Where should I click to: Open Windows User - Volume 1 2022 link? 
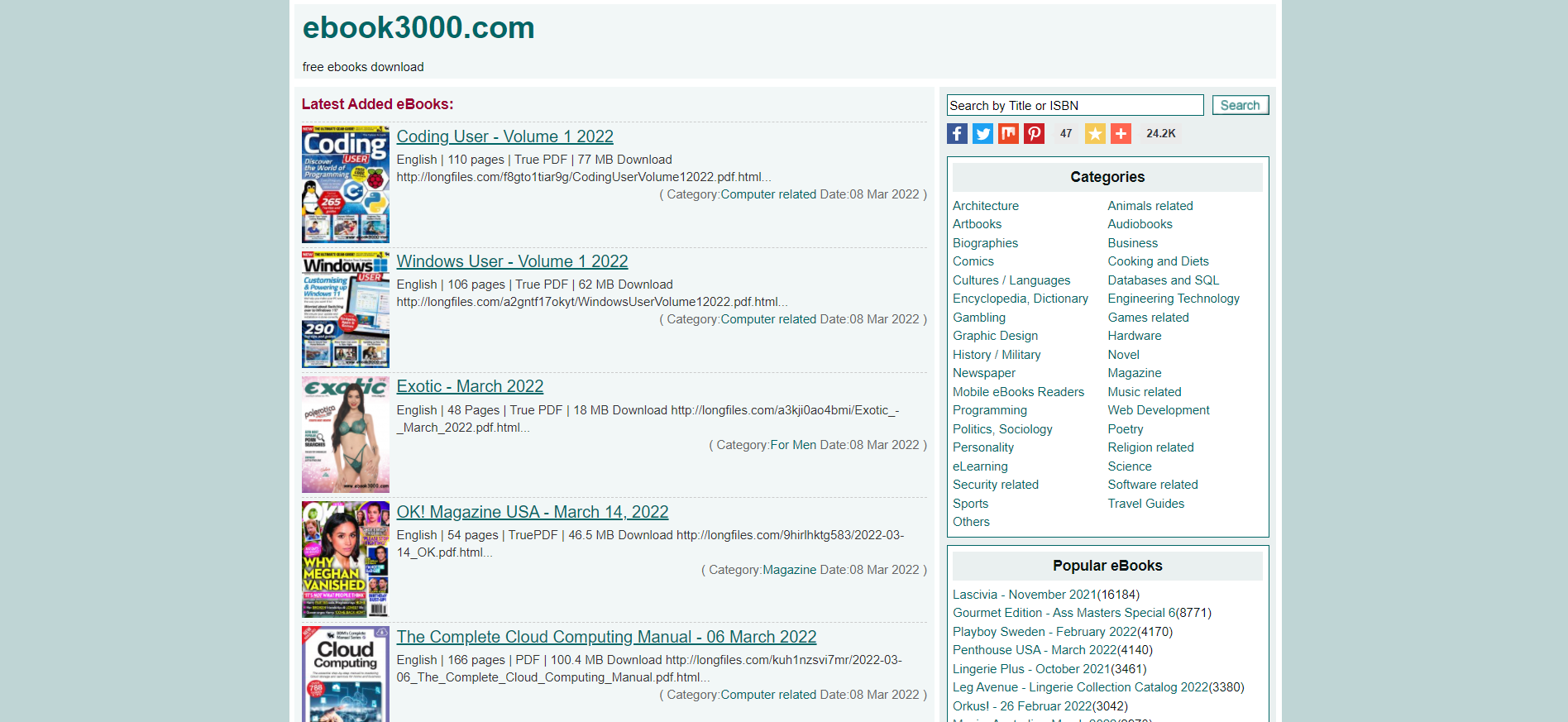point(512,261)
